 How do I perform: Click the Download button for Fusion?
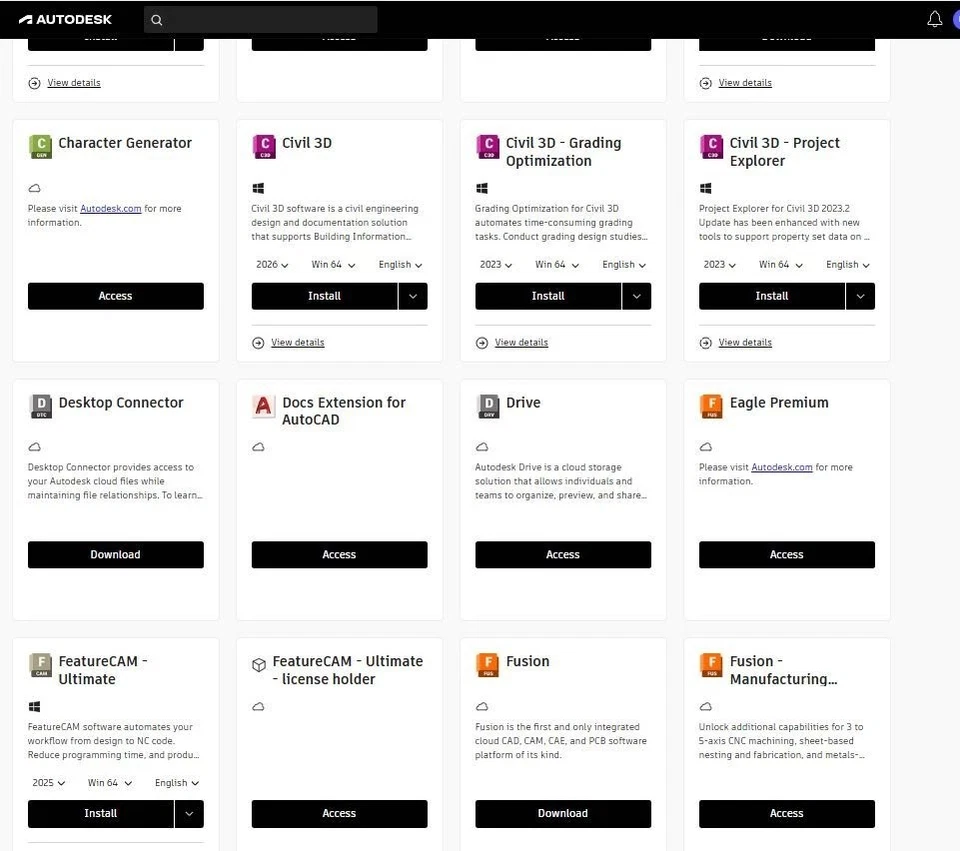(563, 813)
